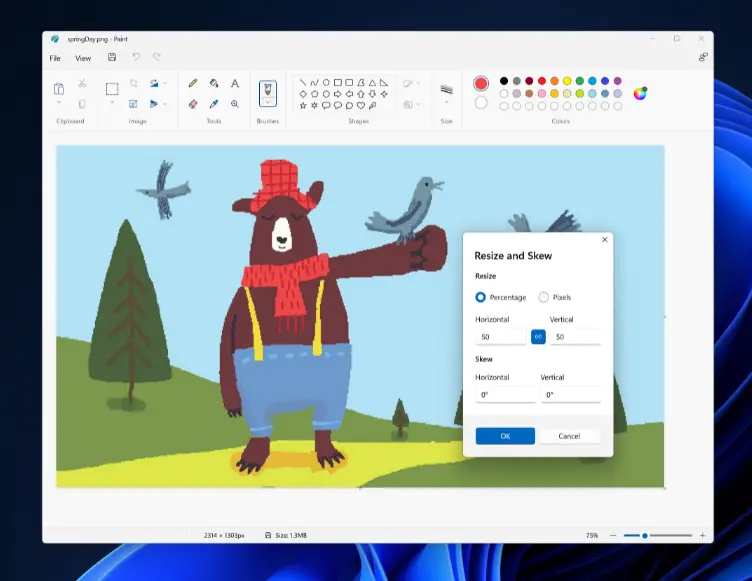Click the Undo arrow

click(x=136, y=57)
